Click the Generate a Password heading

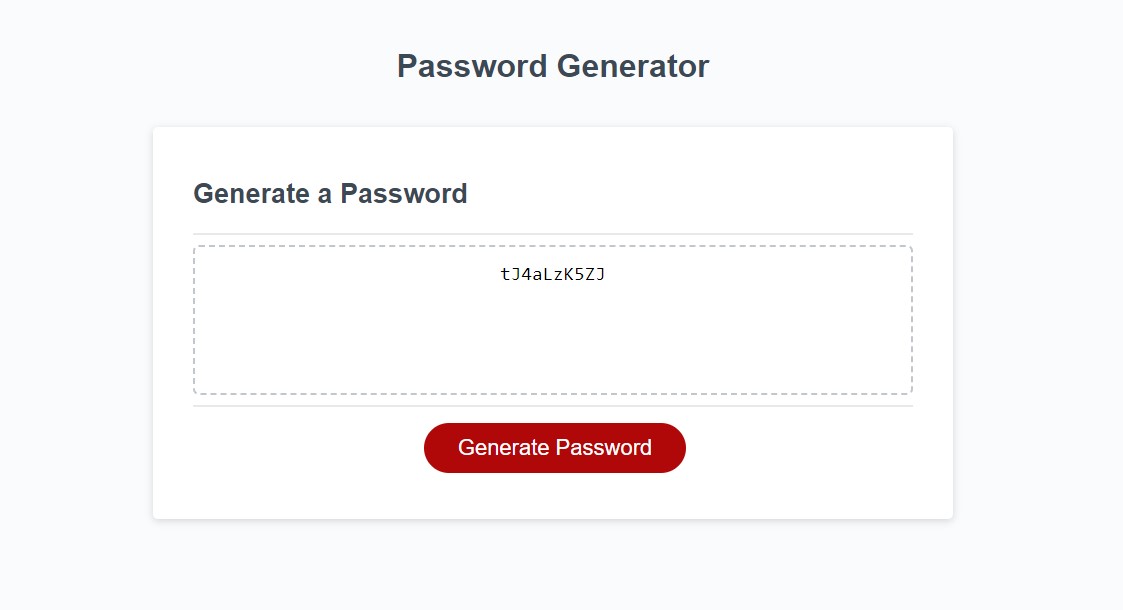(x=330, y=194)
